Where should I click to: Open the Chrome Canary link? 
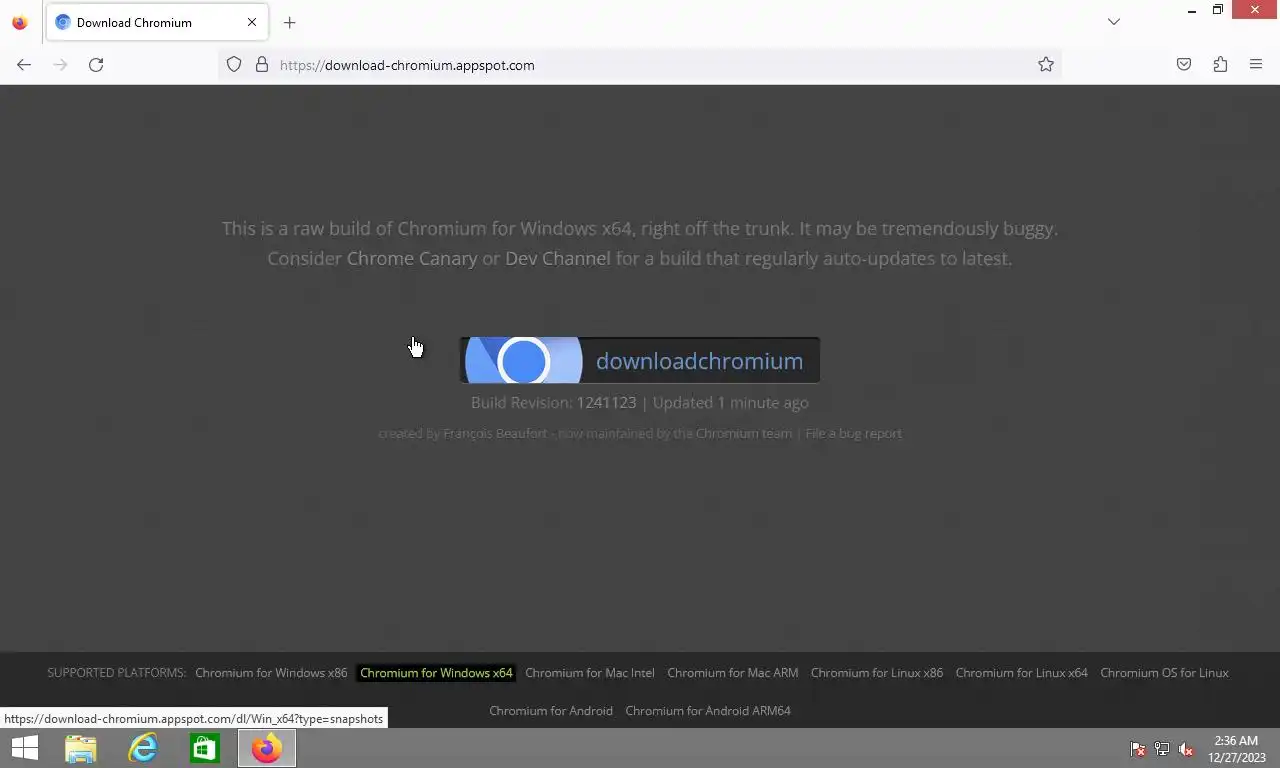pos(412,258)
